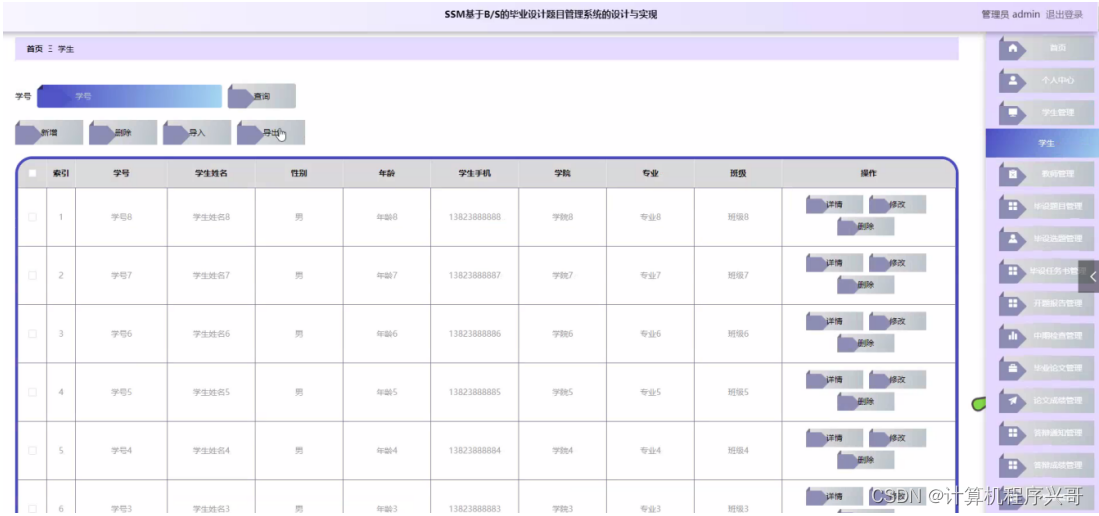
Task: Click 删除 in 学号6 row
Action: pyautogui.click(x=866, y=343)
